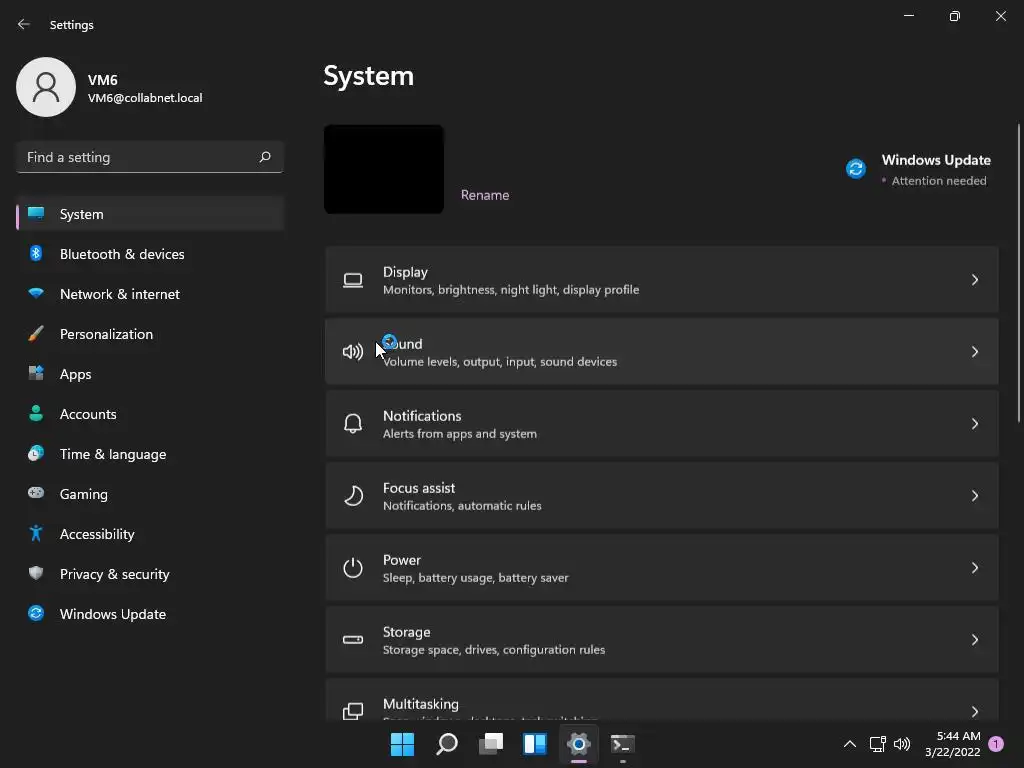Click the Windows Update sync icon at top right
1024x768 pixels.
856,168
